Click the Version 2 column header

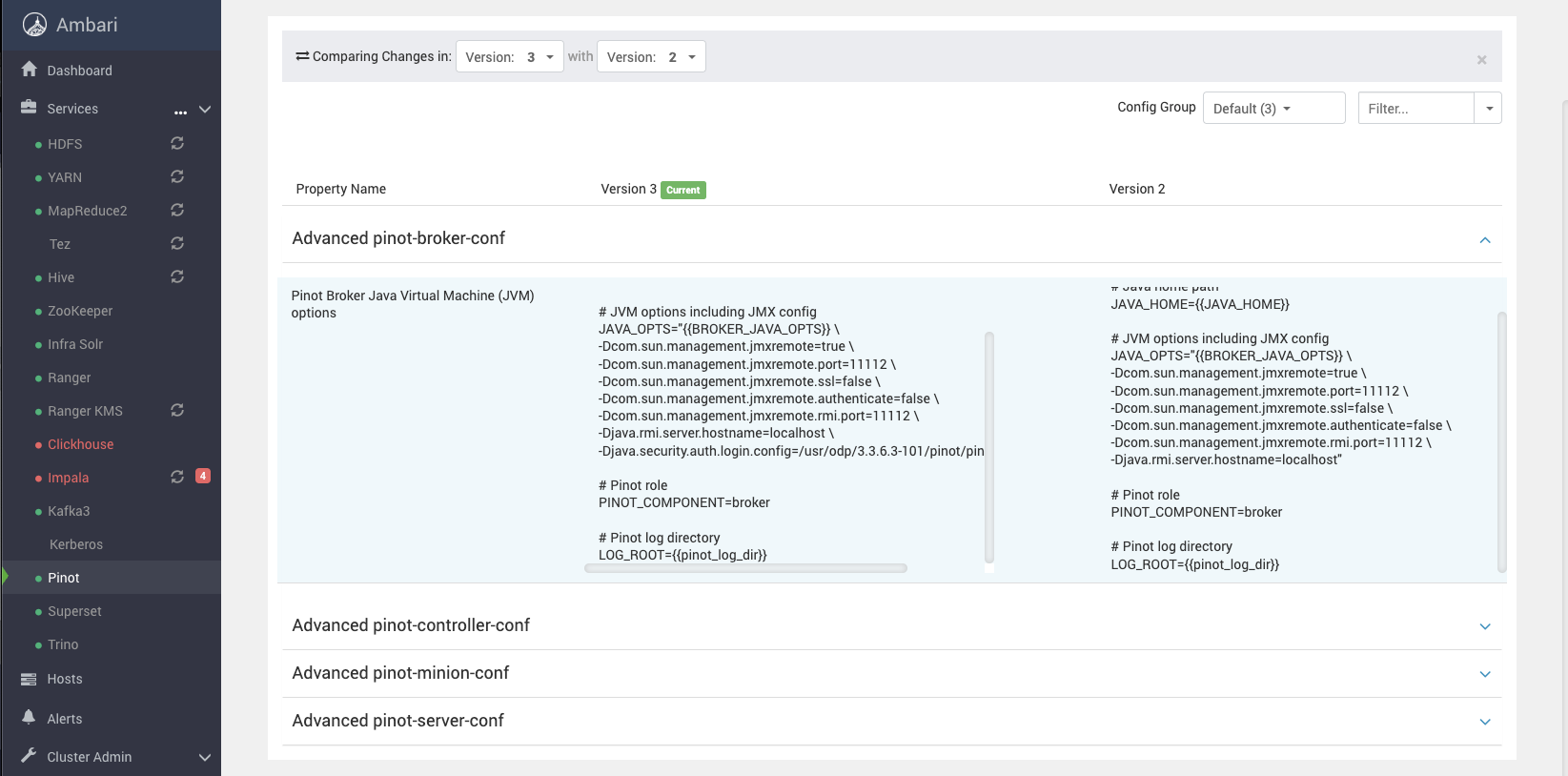pyautogui.click(x=1137, y=189)
